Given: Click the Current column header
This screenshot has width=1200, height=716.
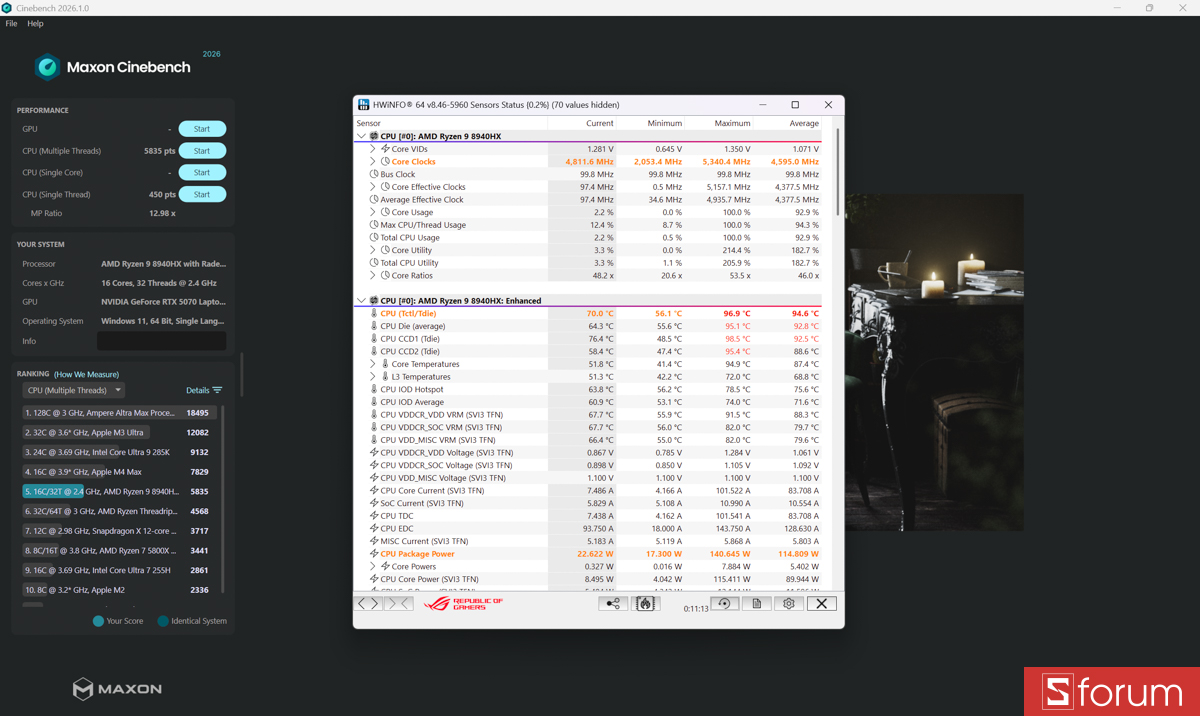Looking at the screenshot, I should (x=600, y=123).
